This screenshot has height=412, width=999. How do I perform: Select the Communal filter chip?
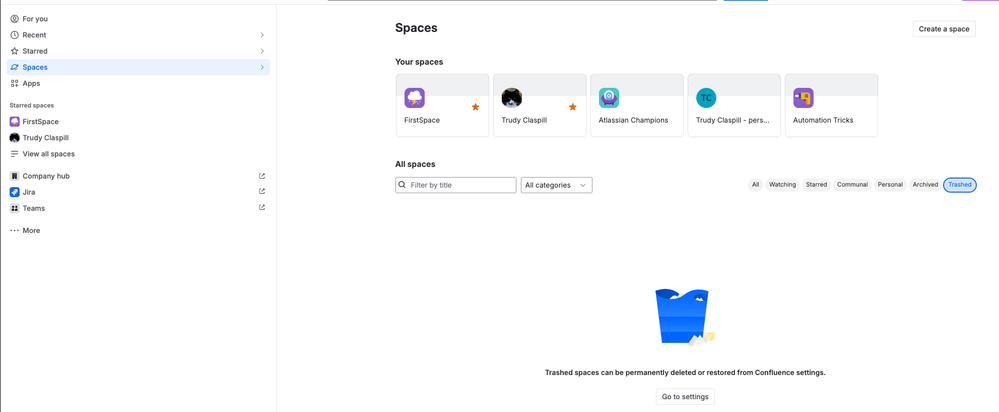(x=852, y=185)
